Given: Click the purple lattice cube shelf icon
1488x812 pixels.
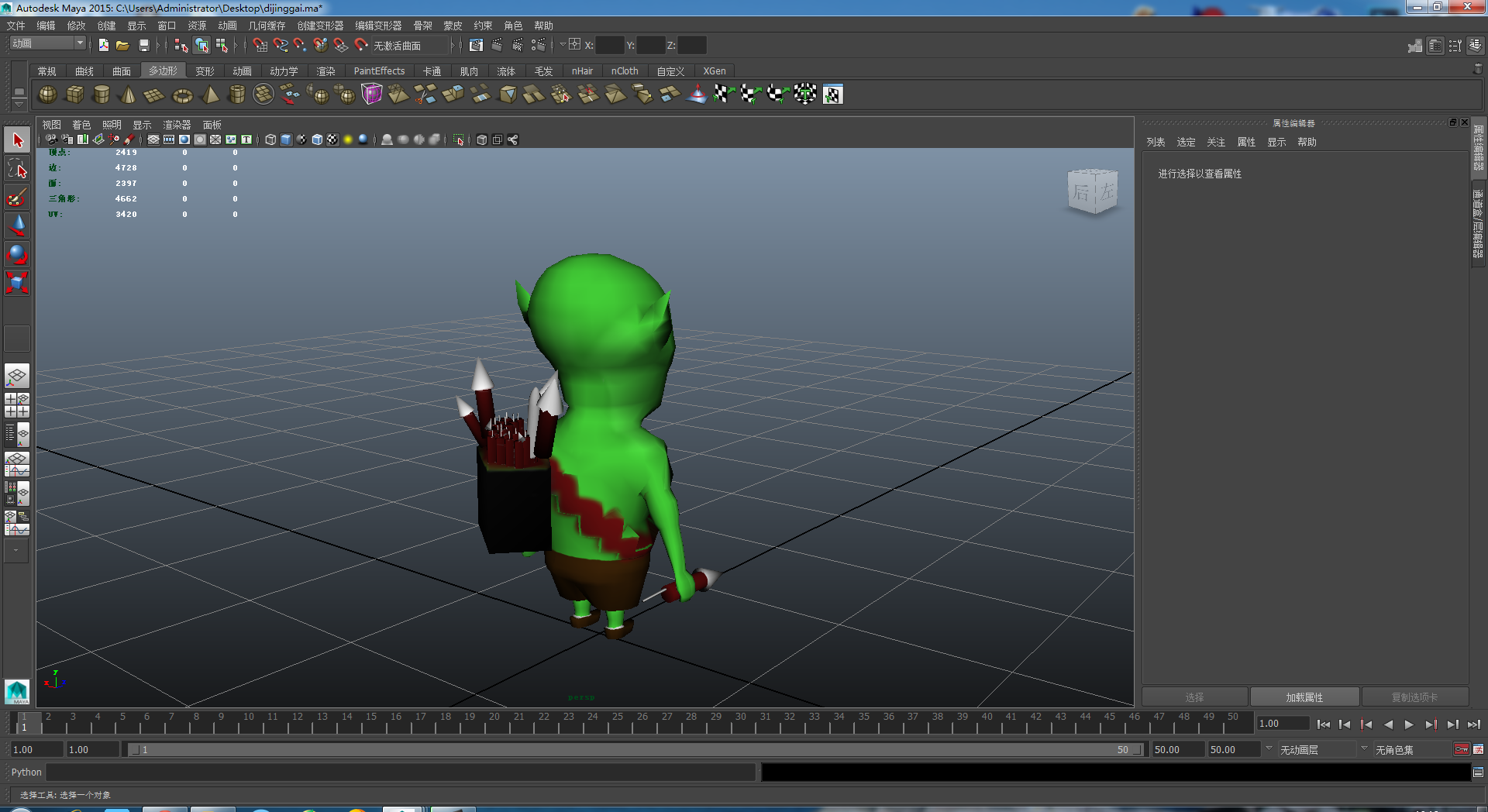Looking at the screenshot, I should click(372, 95).
